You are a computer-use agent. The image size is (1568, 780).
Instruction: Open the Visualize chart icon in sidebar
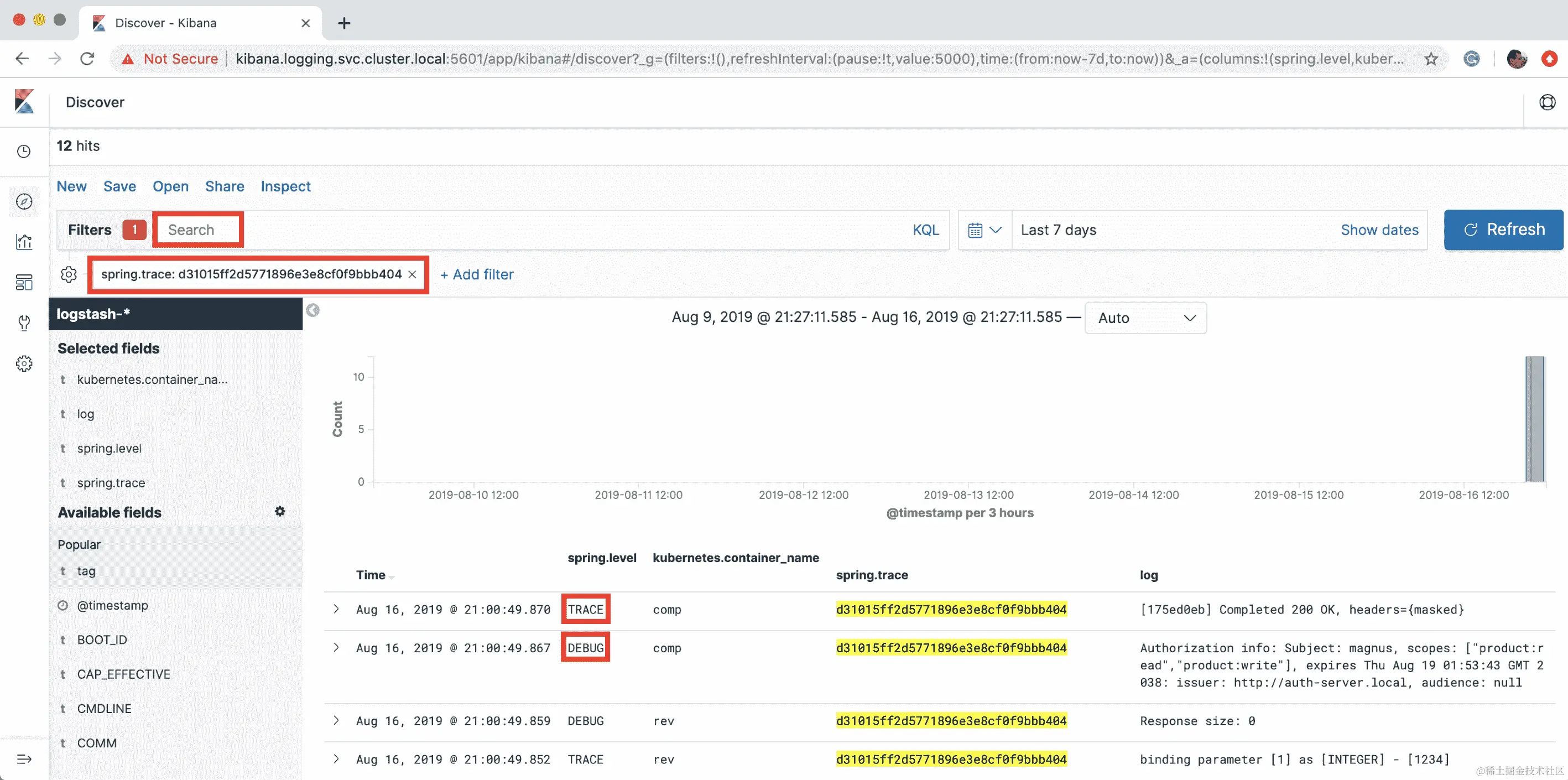click(x=24, y=242)
